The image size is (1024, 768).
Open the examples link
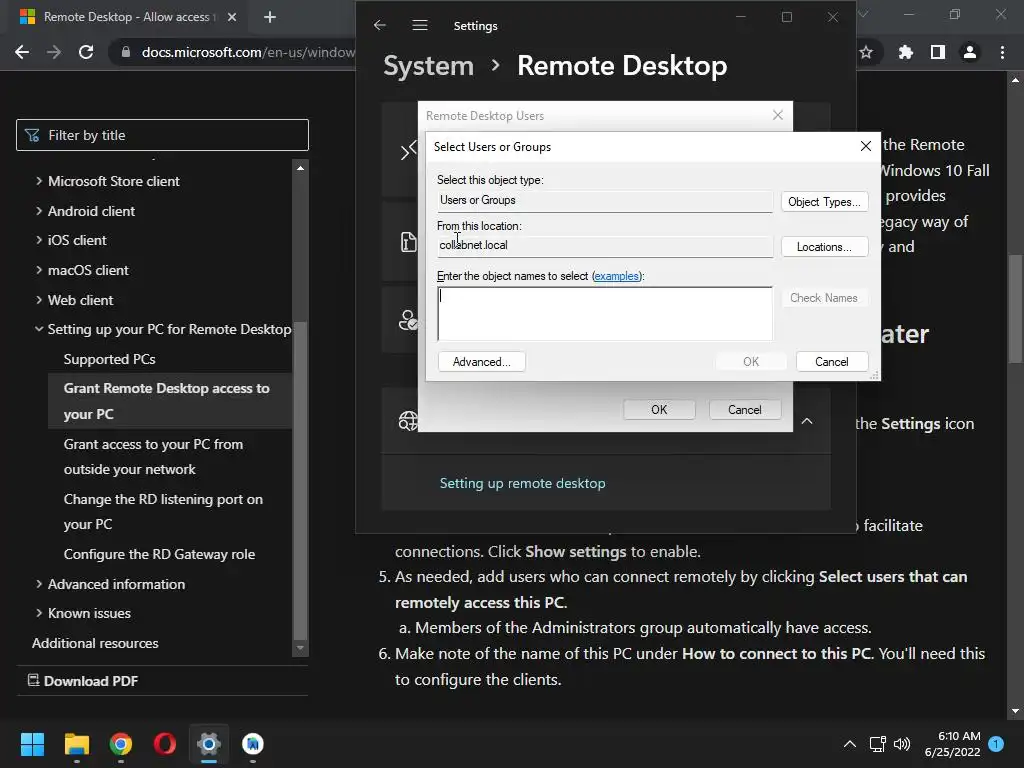coord(616,276)
